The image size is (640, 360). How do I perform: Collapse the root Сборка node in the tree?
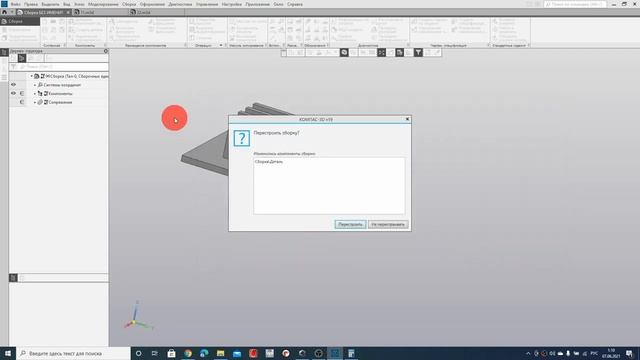(31, 76)
